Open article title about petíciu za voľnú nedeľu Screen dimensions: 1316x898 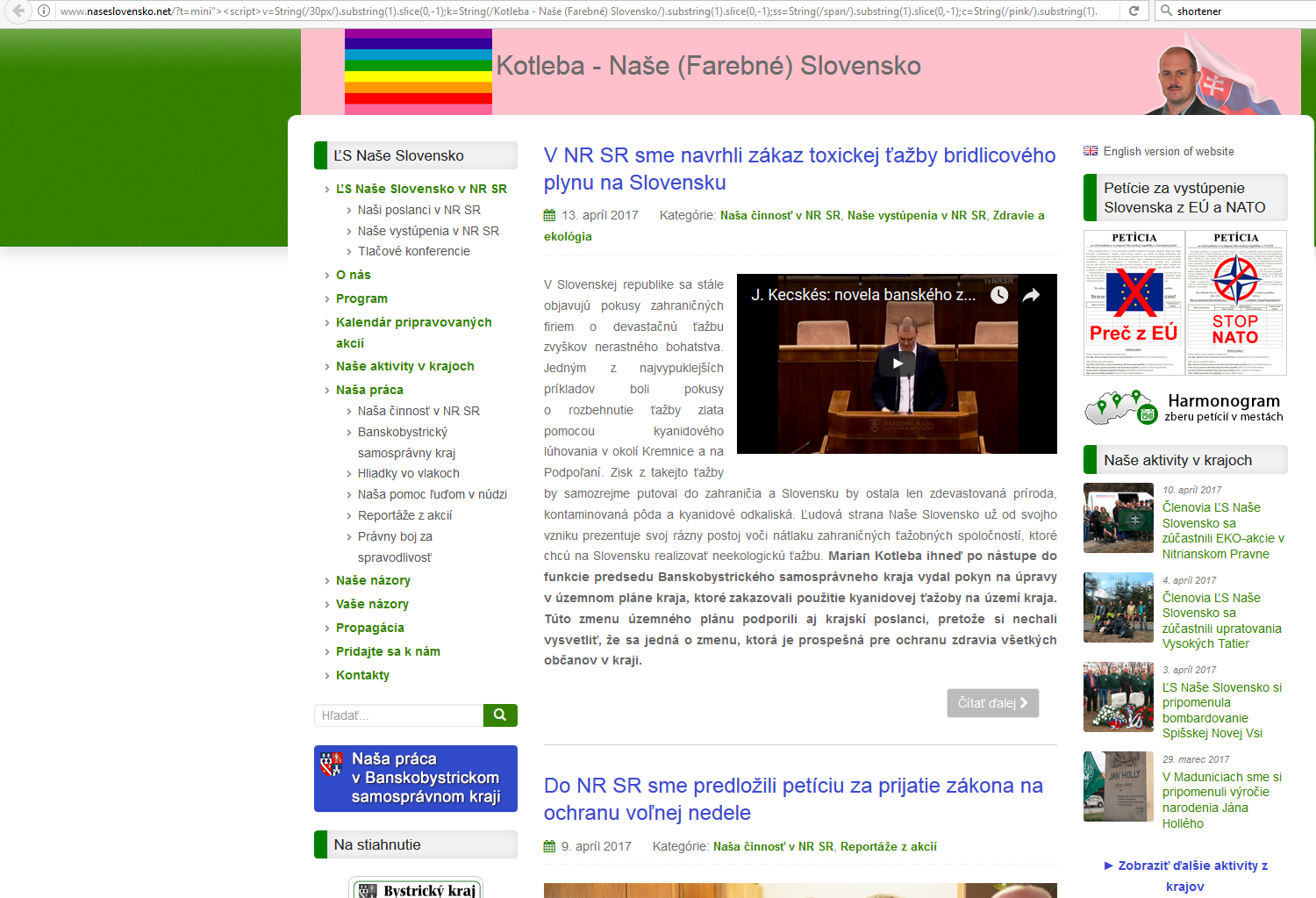[x=793, y=799]
